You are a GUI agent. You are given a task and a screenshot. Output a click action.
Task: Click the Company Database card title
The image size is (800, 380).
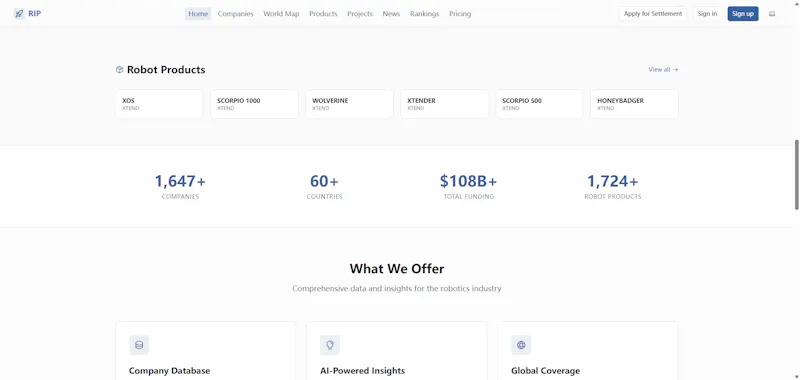pyautogui.click(x=169, y=371)
